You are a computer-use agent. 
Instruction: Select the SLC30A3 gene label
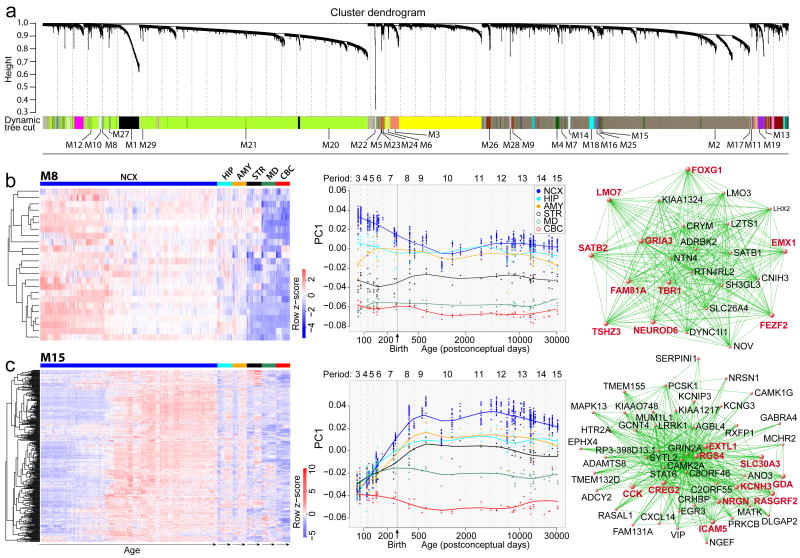[760, 464]
